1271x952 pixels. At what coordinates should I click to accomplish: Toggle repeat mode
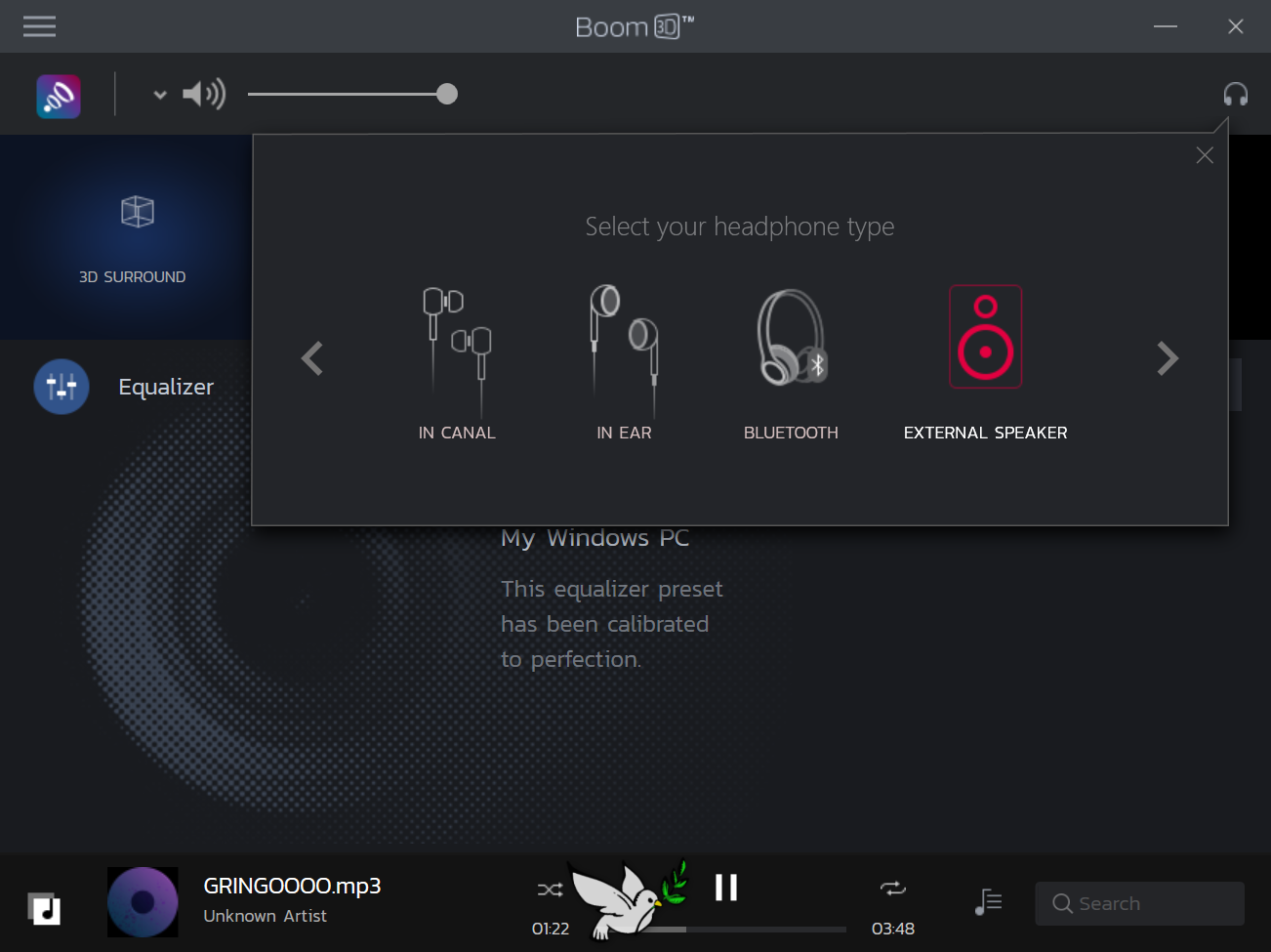(x=893, y=888)
